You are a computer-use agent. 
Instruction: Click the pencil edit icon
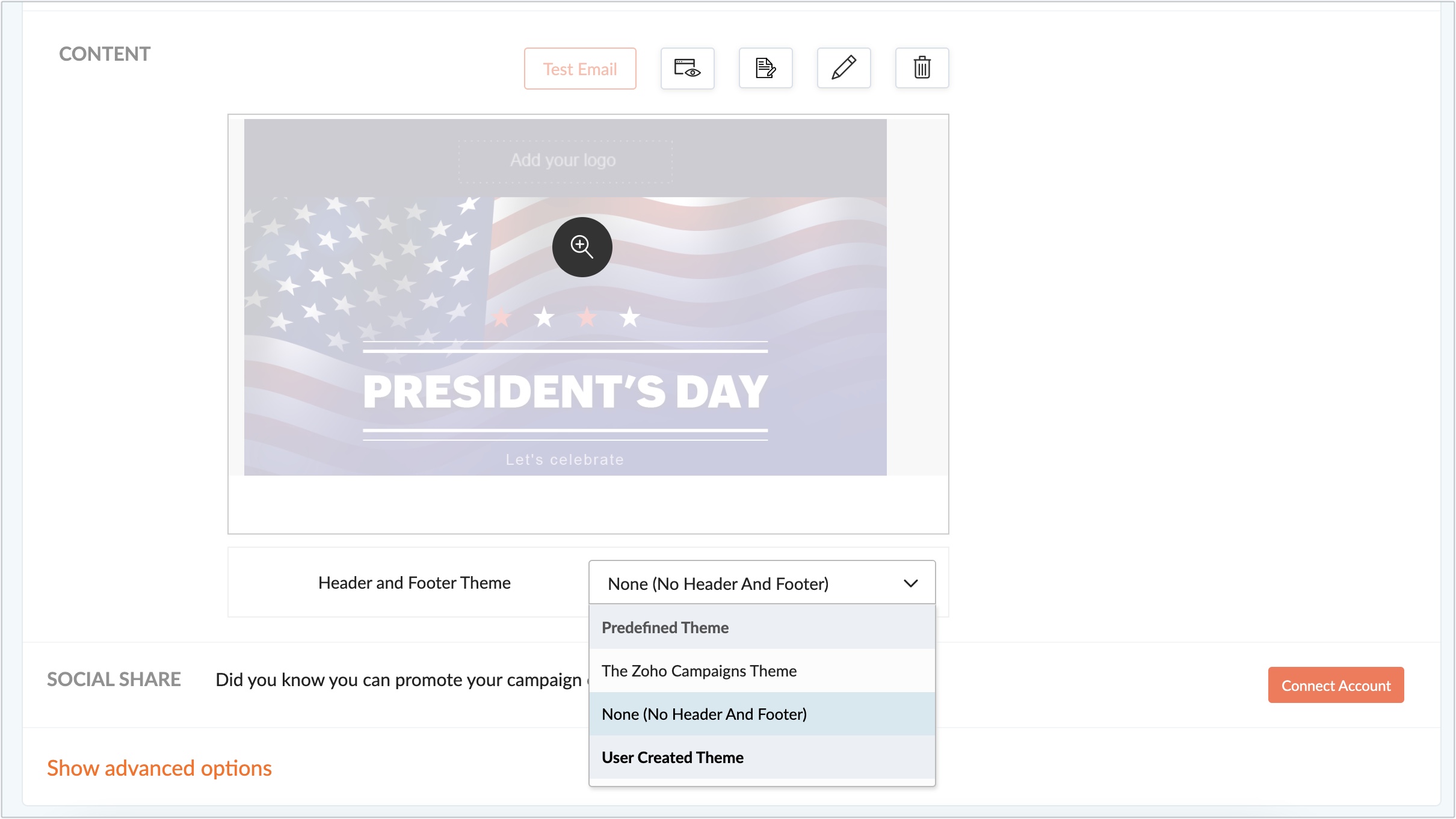point(844,69)
